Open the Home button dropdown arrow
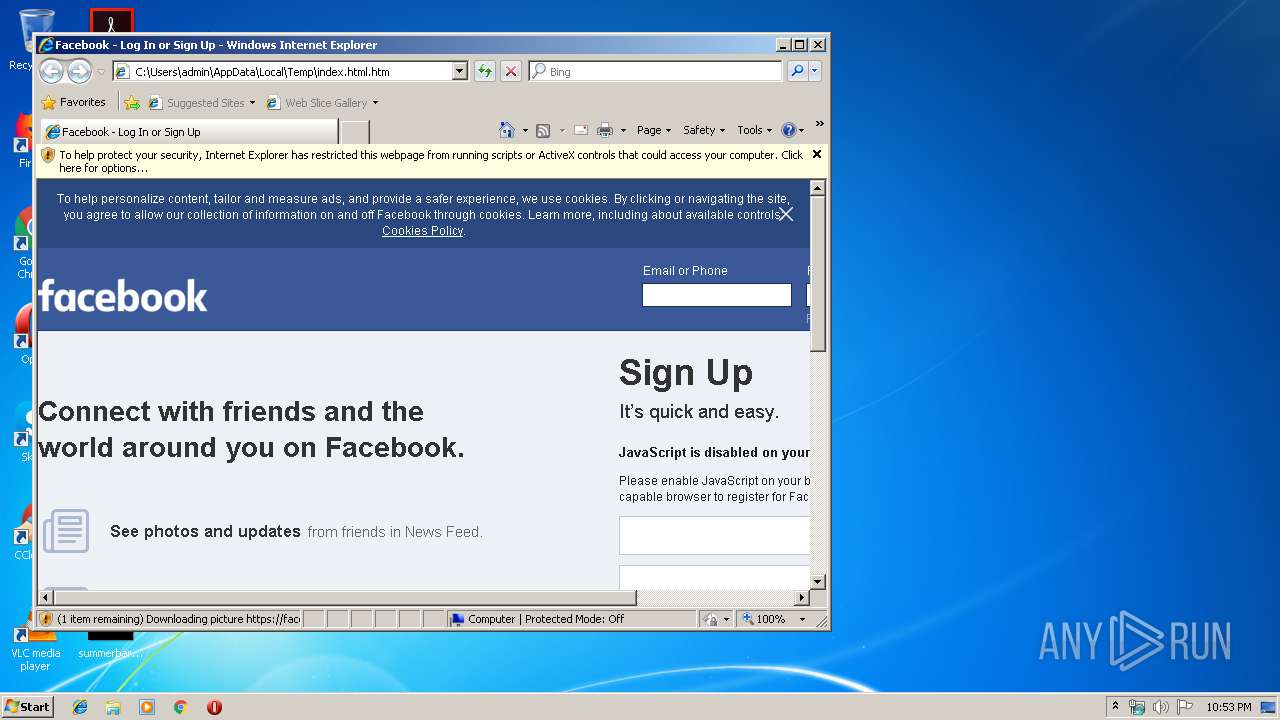This screenshot has width=1280, height=720. click(x=524, y=130)
